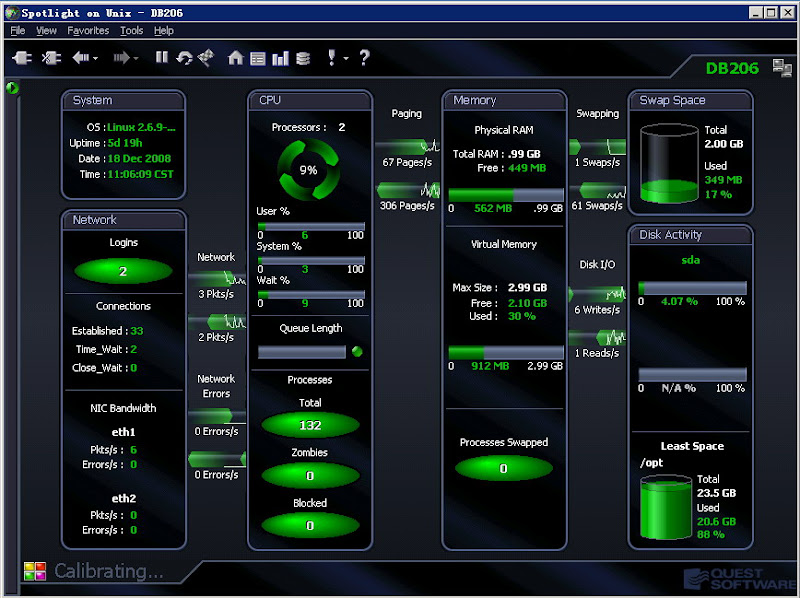Click the networked computers icon beside DB206

pos(782,68)
